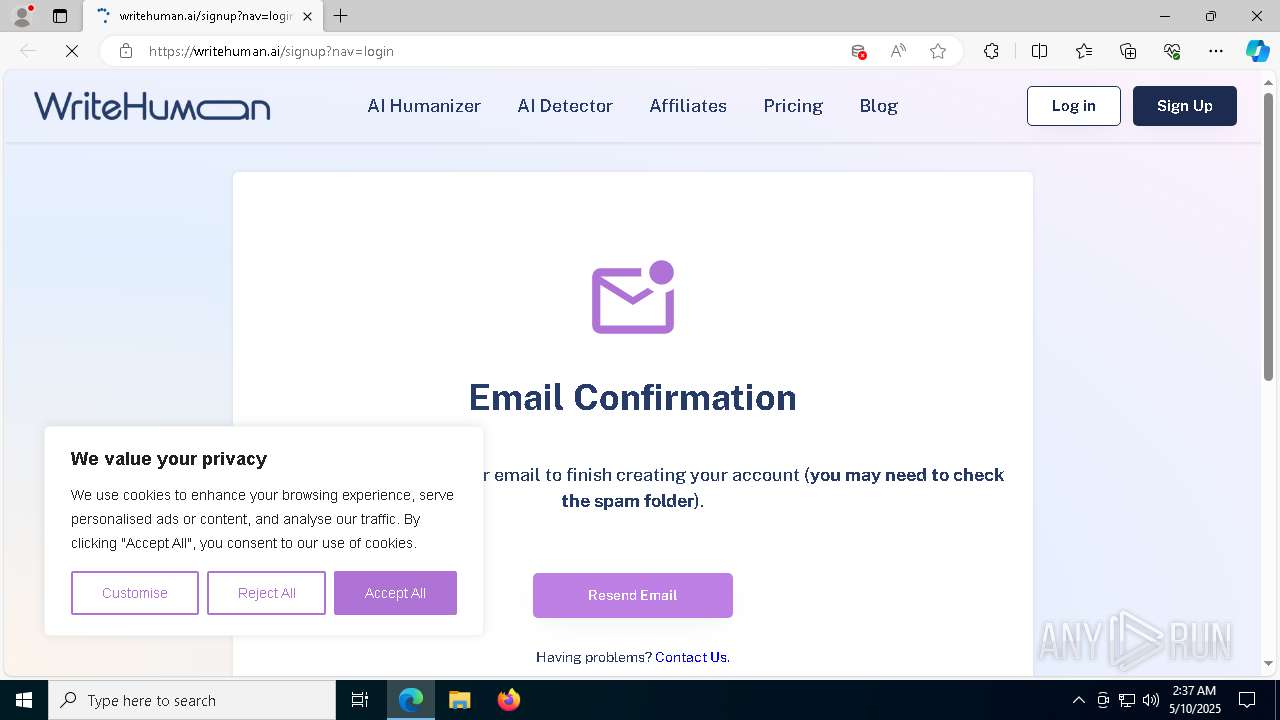Toggle Split screen view icon
Viewport: 1280px width, 720px height.
coord(1039,51)
